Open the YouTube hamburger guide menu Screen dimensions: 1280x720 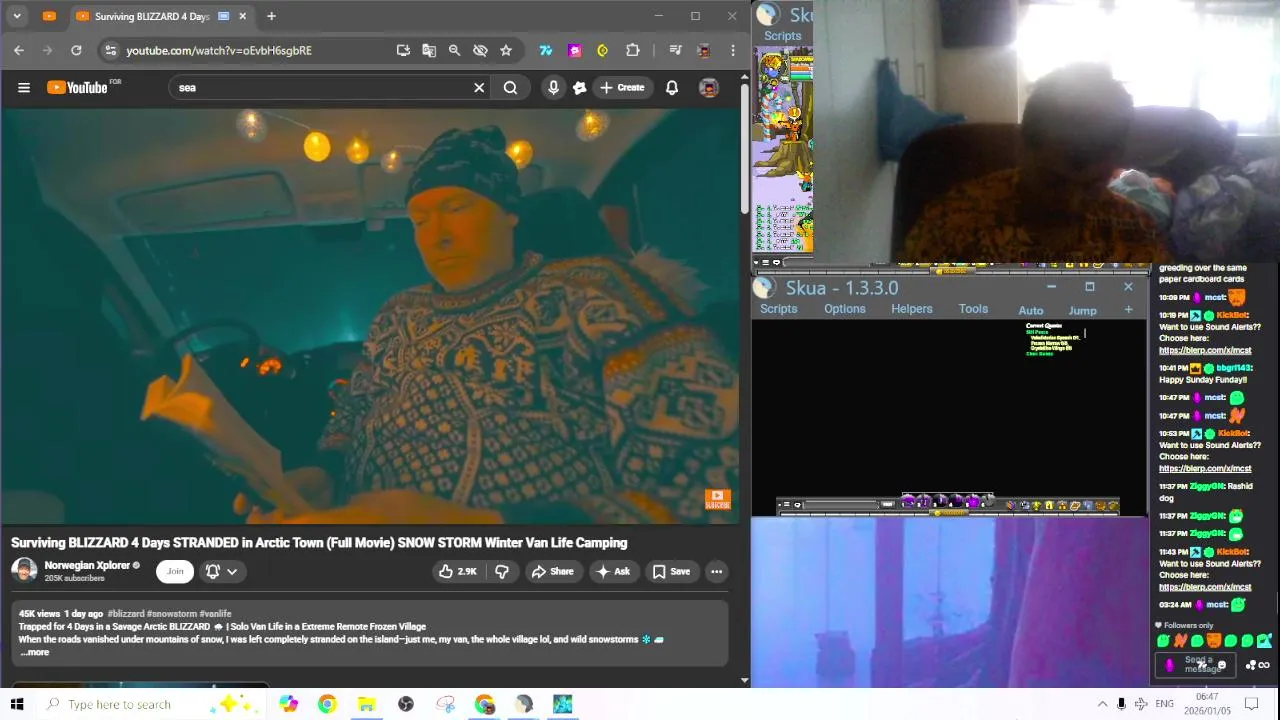point(24,87)
